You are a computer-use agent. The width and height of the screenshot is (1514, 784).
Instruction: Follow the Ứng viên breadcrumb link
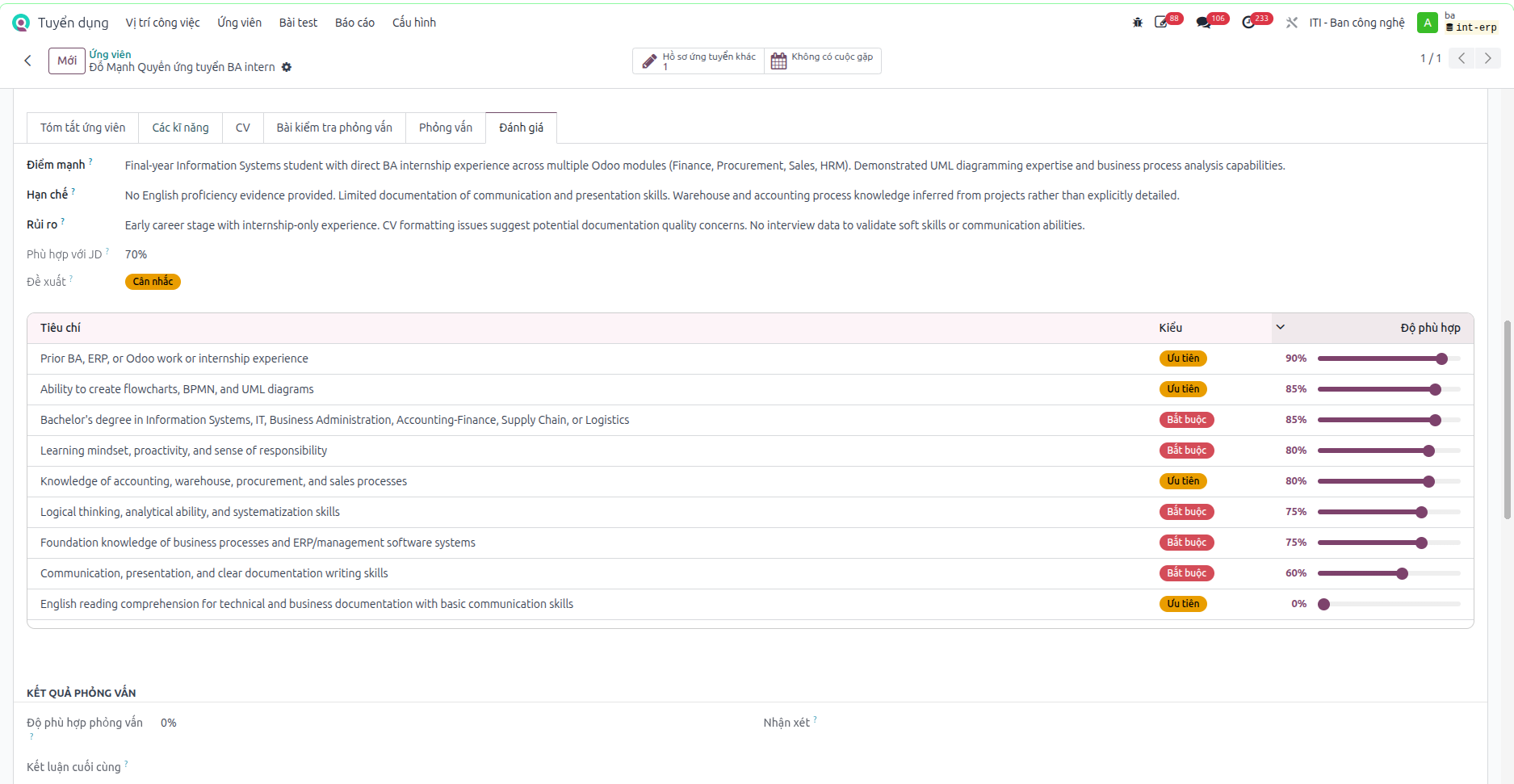(x=110, y=54)
